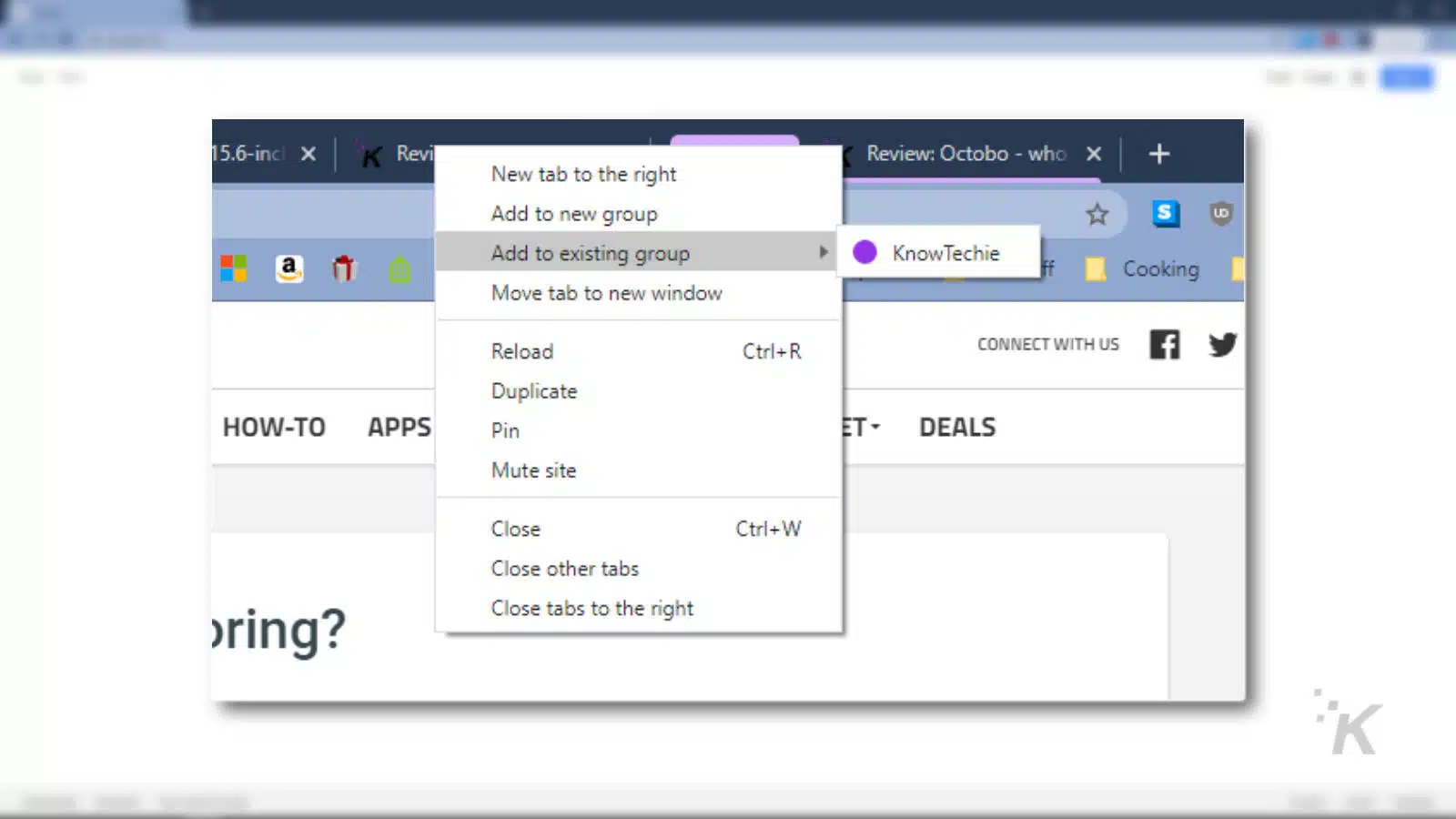
Task: Open the Cooking bookmarks folder
Action: coord(1161,268)
